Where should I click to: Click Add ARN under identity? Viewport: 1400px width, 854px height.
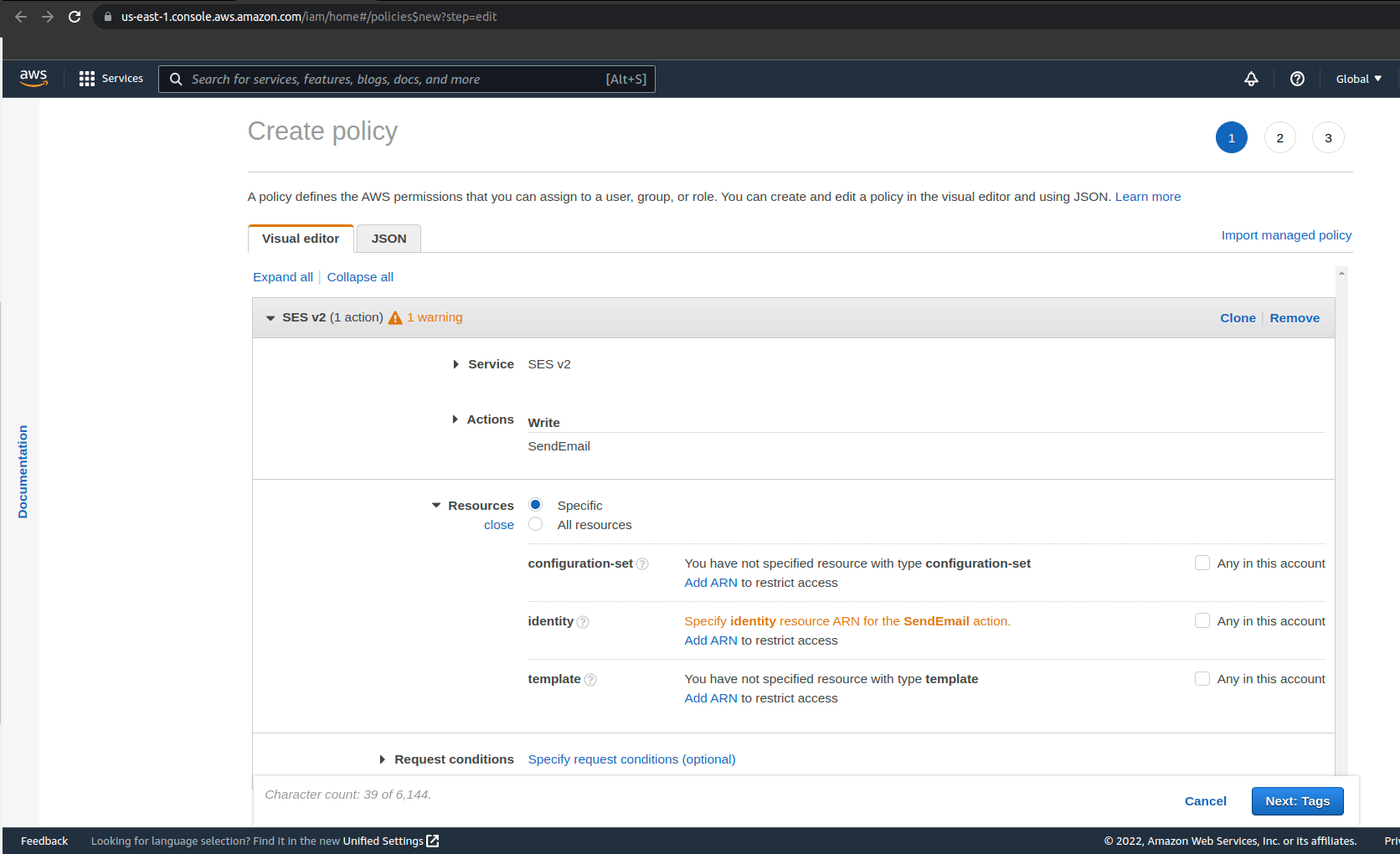pyautogui.click(x=710, y=640)
